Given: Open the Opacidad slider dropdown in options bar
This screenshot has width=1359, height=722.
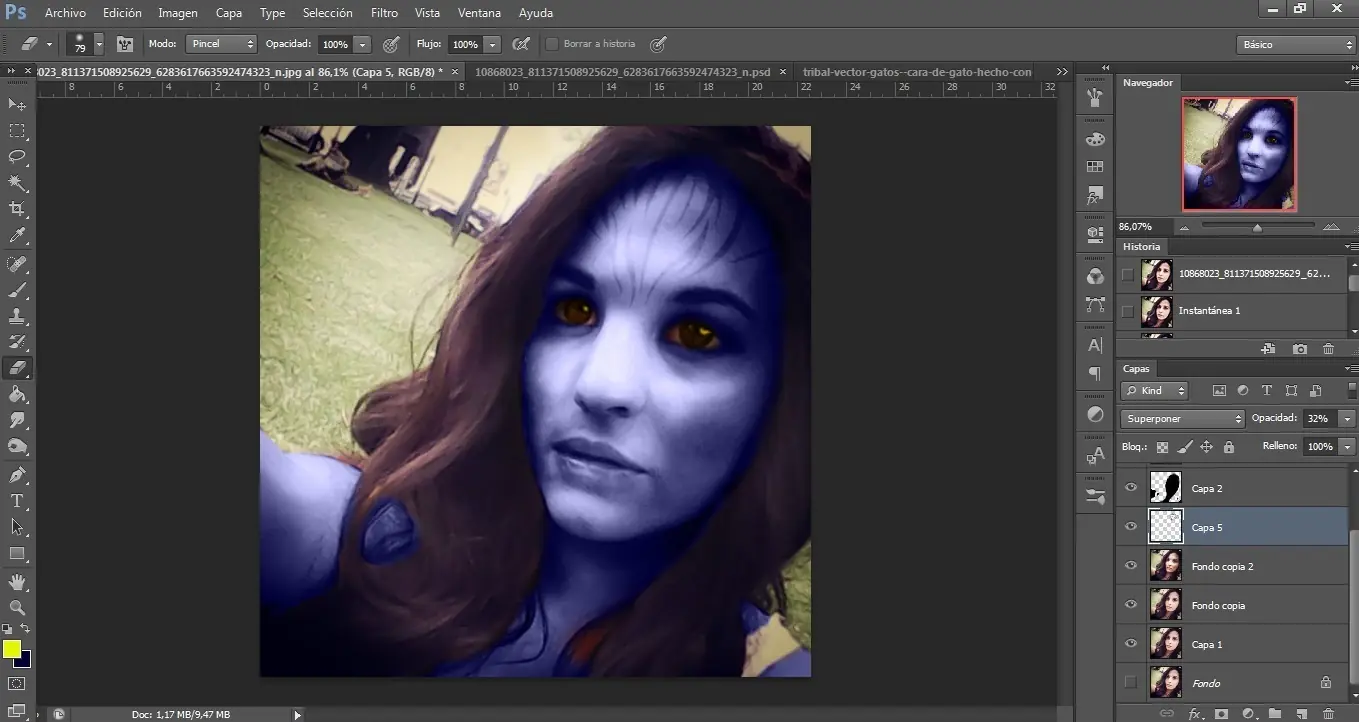Looking at the screenshot, I should (x=362, y=44).
